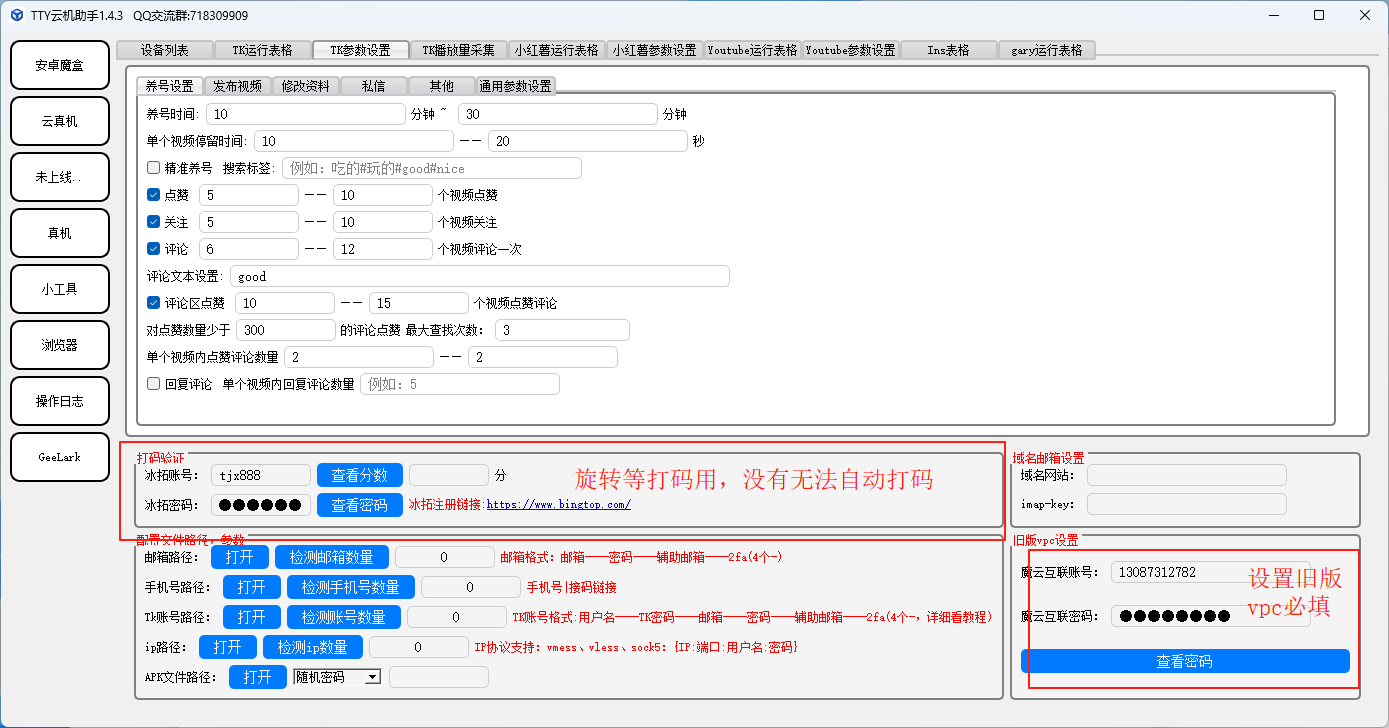The width and height of the screenshot is (1389, 728).
Task: Click the 评论文本设置 text field
Action: 480,276
